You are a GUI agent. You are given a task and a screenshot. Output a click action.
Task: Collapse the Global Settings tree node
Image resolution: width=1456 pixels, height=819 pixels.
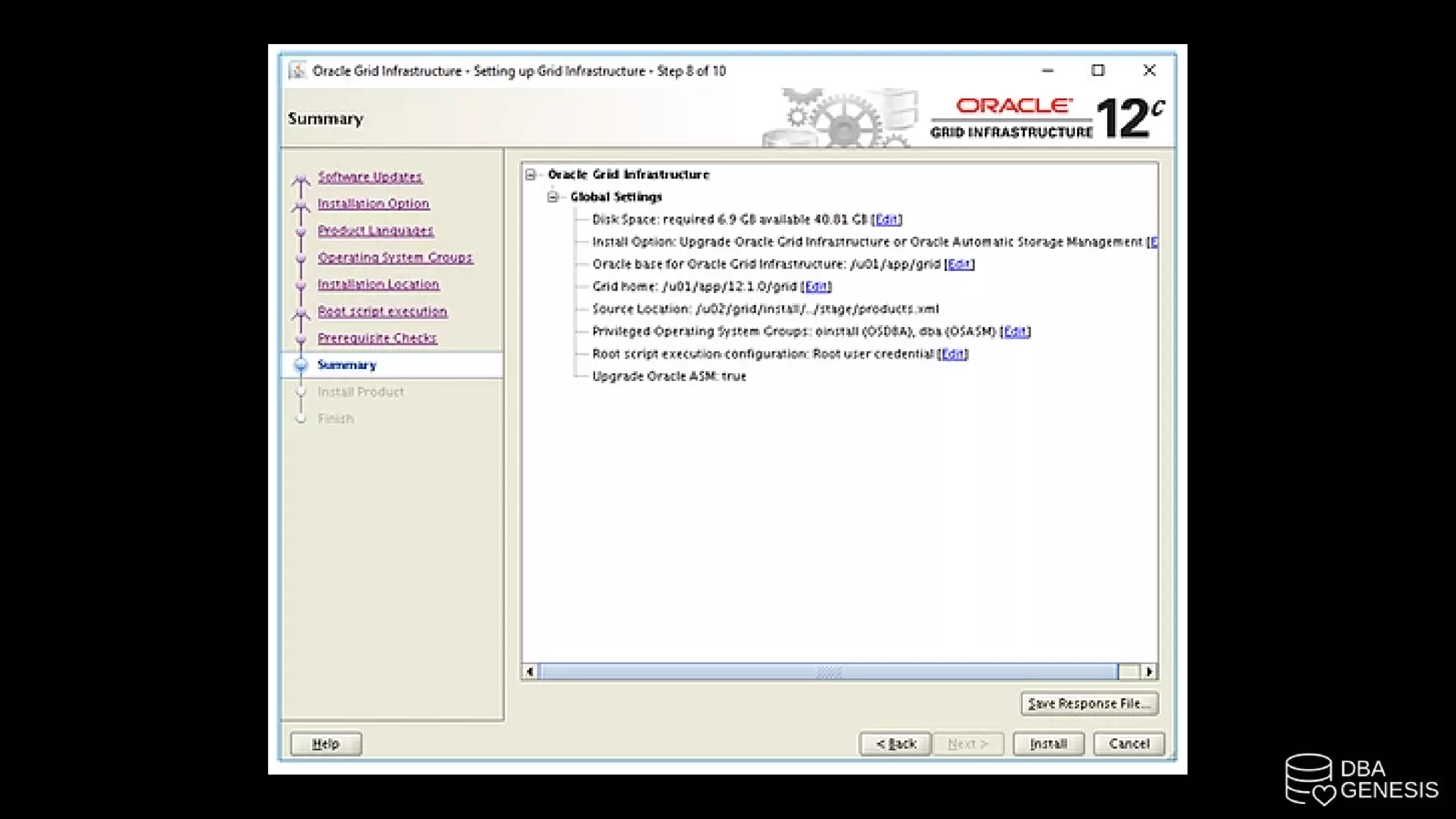[x=552, y=197]
